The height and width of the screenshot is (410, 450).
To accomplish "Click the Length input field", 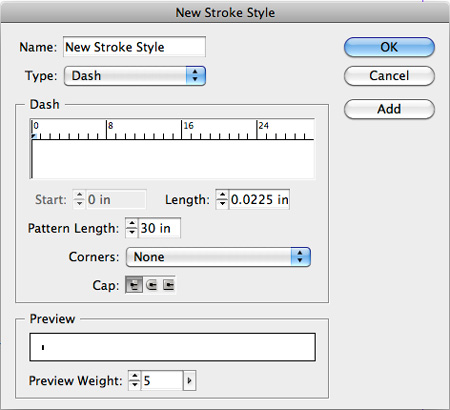I will pos(259,200).
